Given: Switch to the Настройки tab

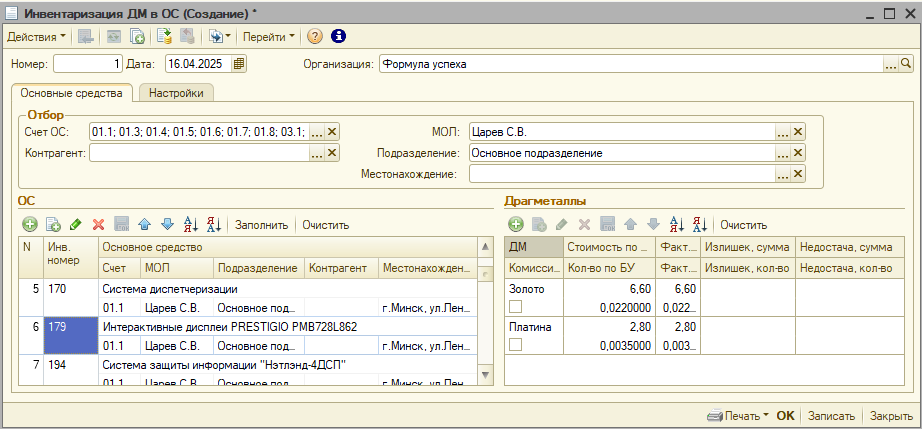Looking at the screenshot, I should 177,94.
